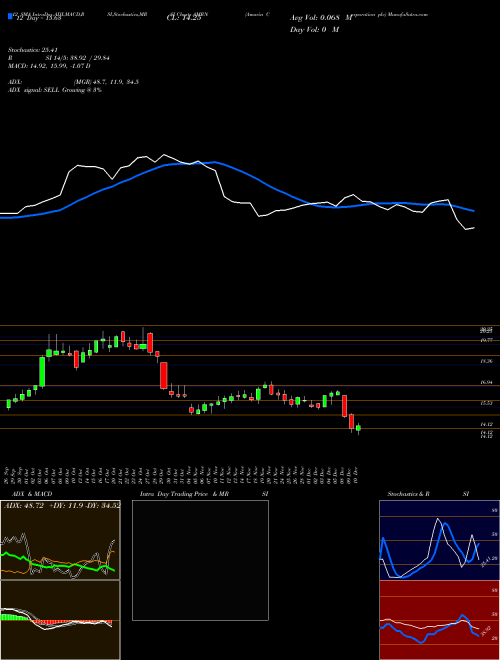Viewport: 500px width, 660px height.
Task: Click the last green candlestick on chart
Action: (359, 428)
